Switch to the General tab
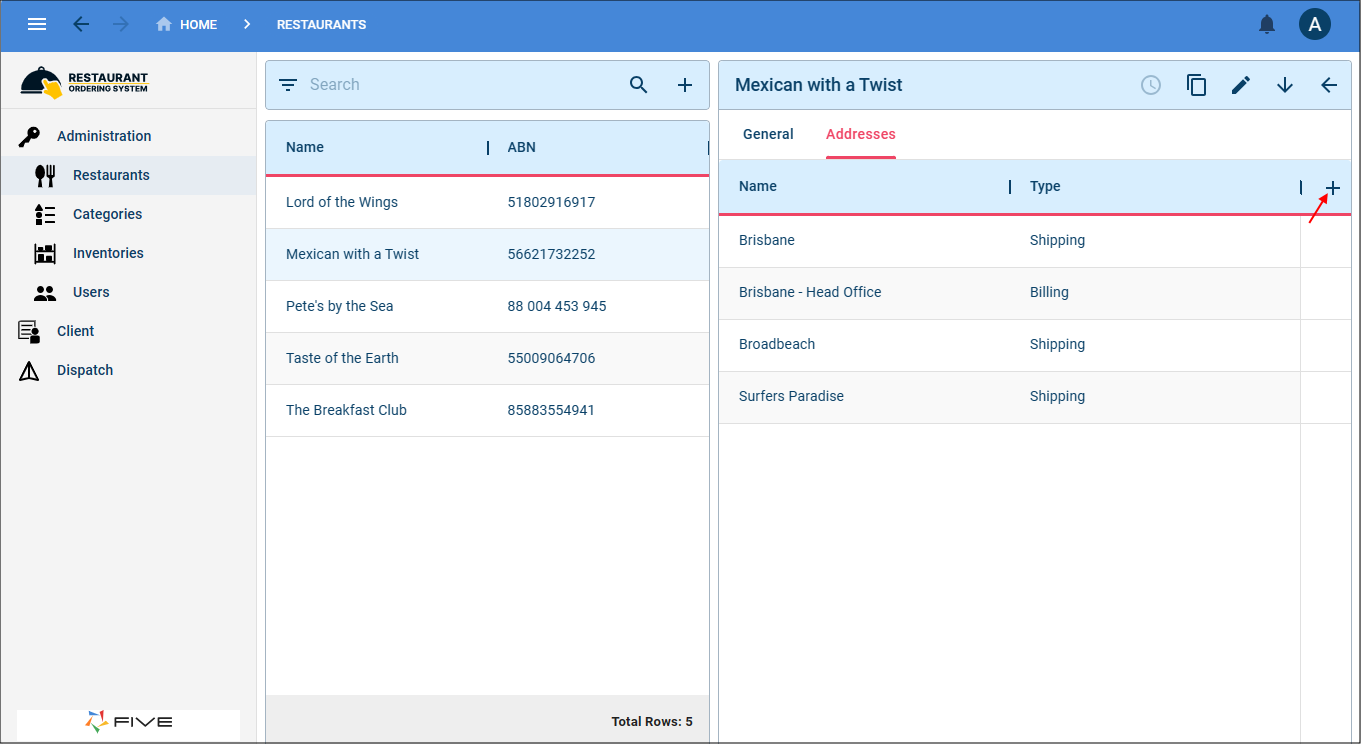The height and width of the screenshot is (744, 1361). pos(768,134)
